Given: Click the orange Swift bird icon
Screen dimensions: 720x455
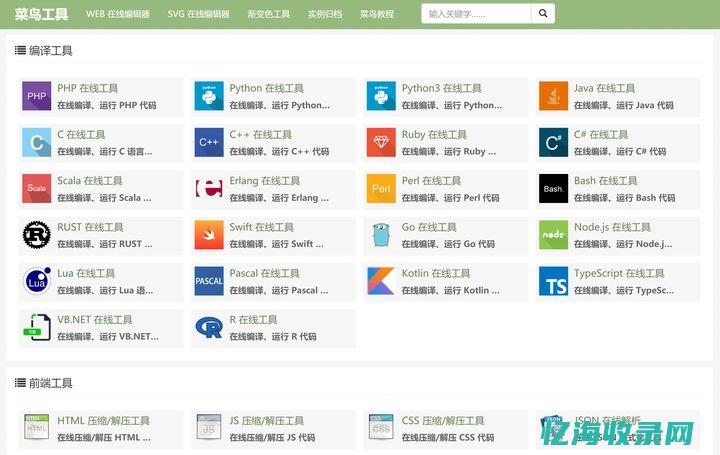Looking at the screenshot, I should click(x=209, y=235).
